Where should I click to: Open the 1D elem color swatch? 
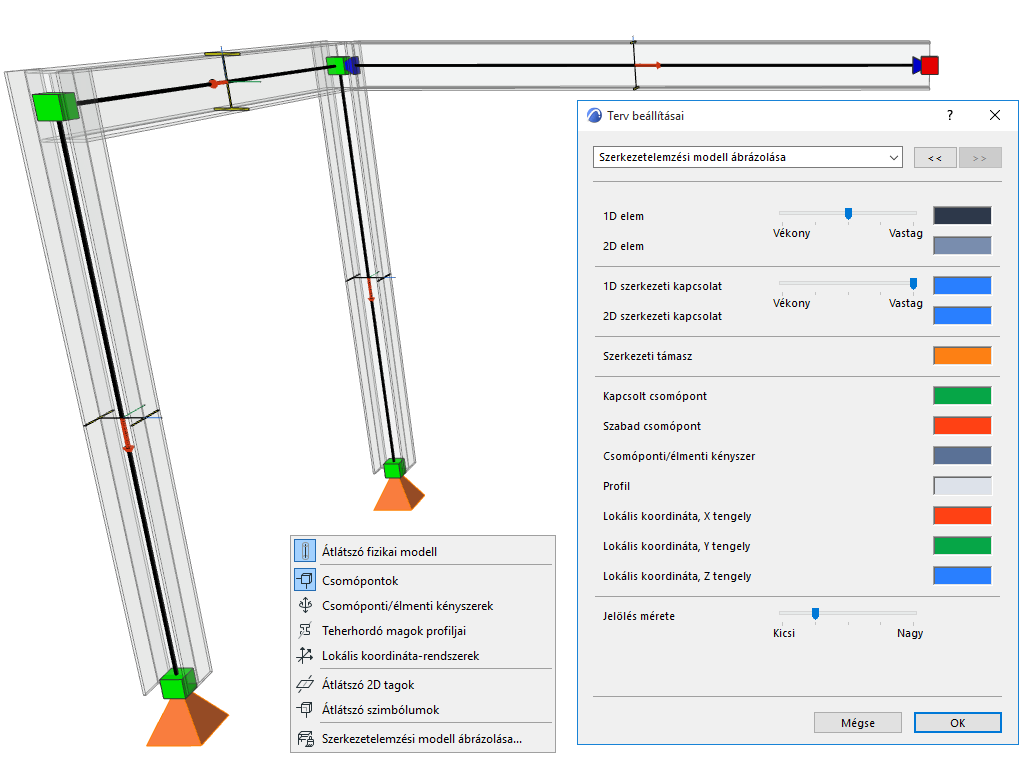[x=962, y=215]
